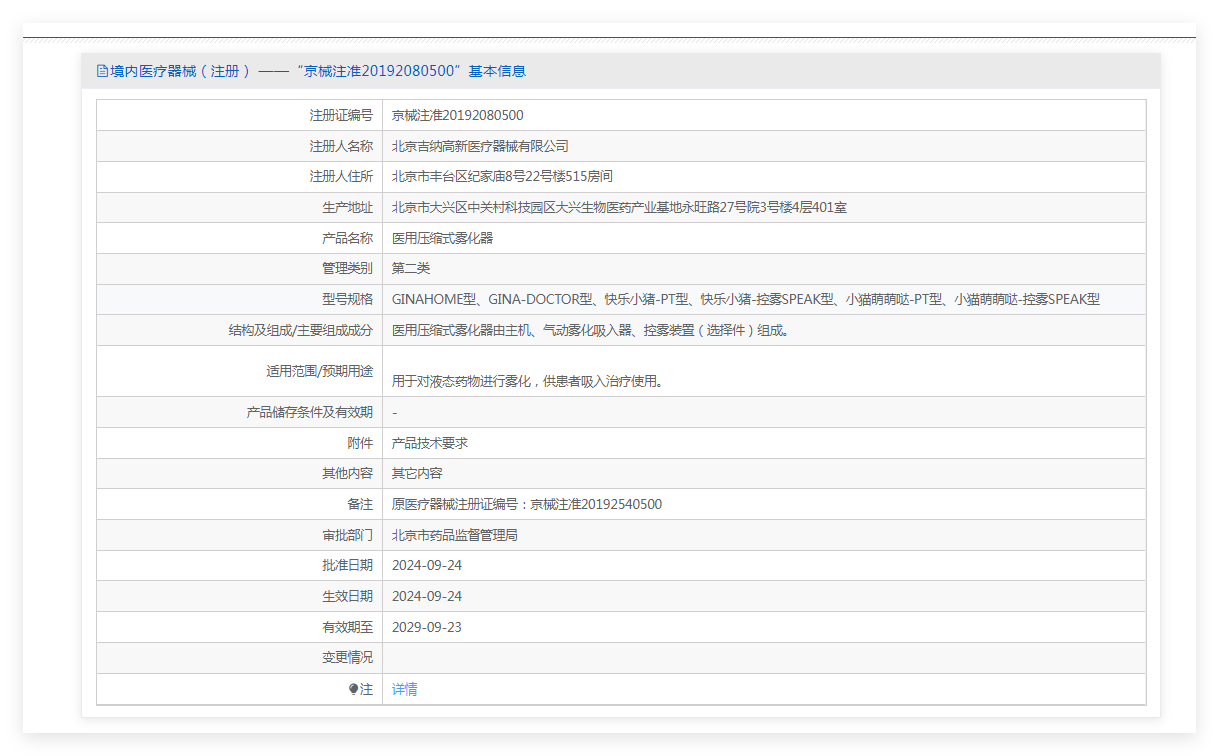Screen dimensions: 1219x756
Task: Open the 详情 link in the last row
Action: click(404, 689)
